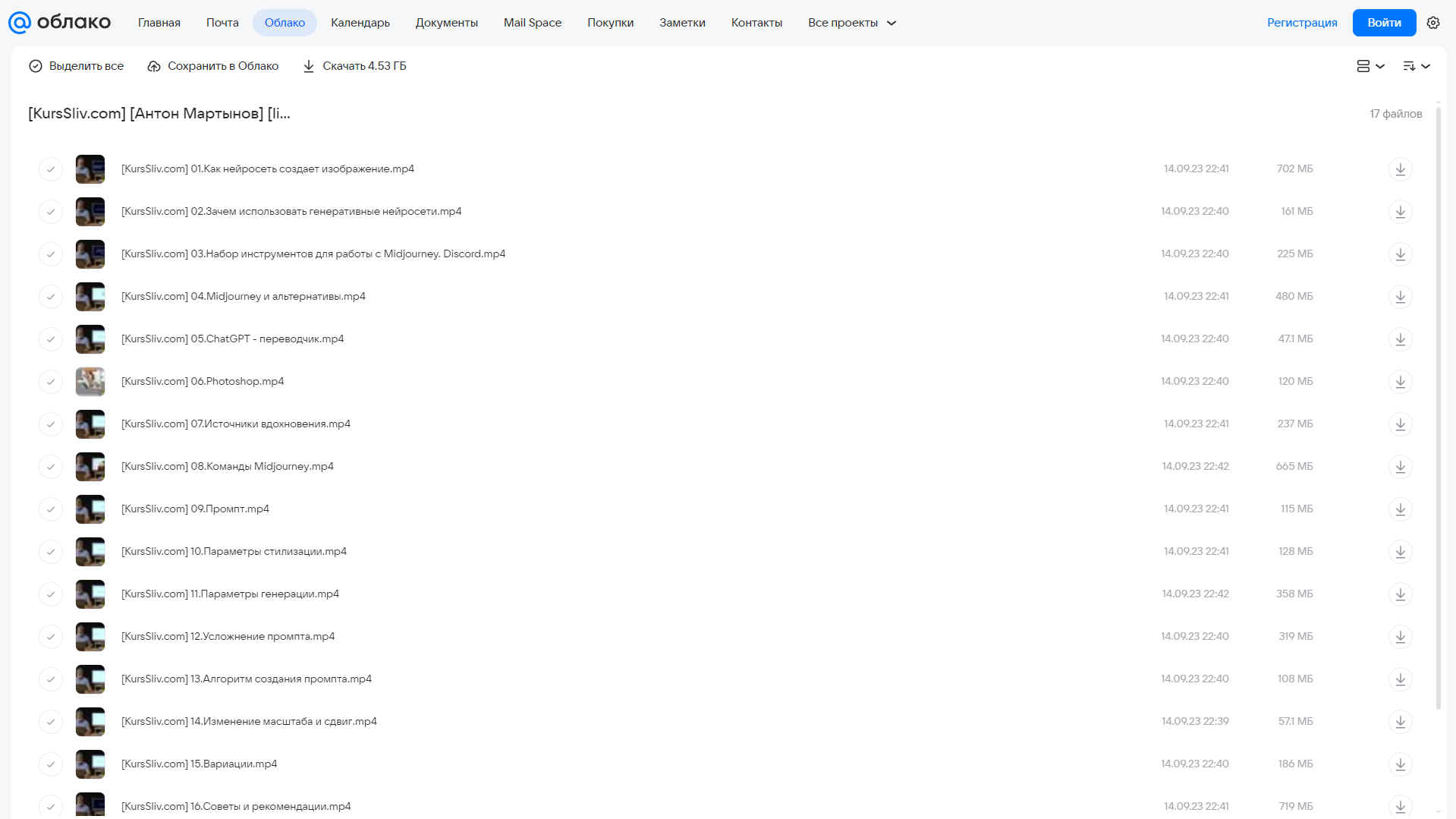1456x819 pixels.
Task: Open the settings gear icon
Action: point(1433,23)
